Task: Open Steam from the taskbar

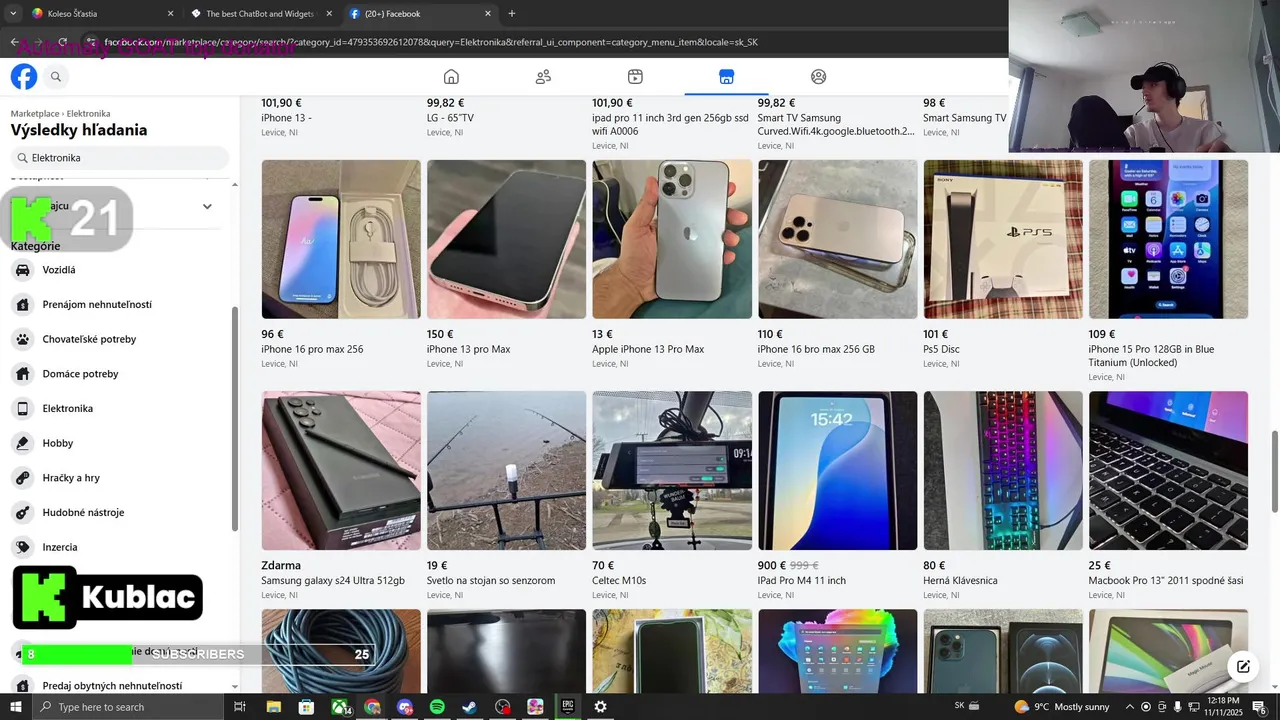Action: pyautogui.click(x=469, y=707)
